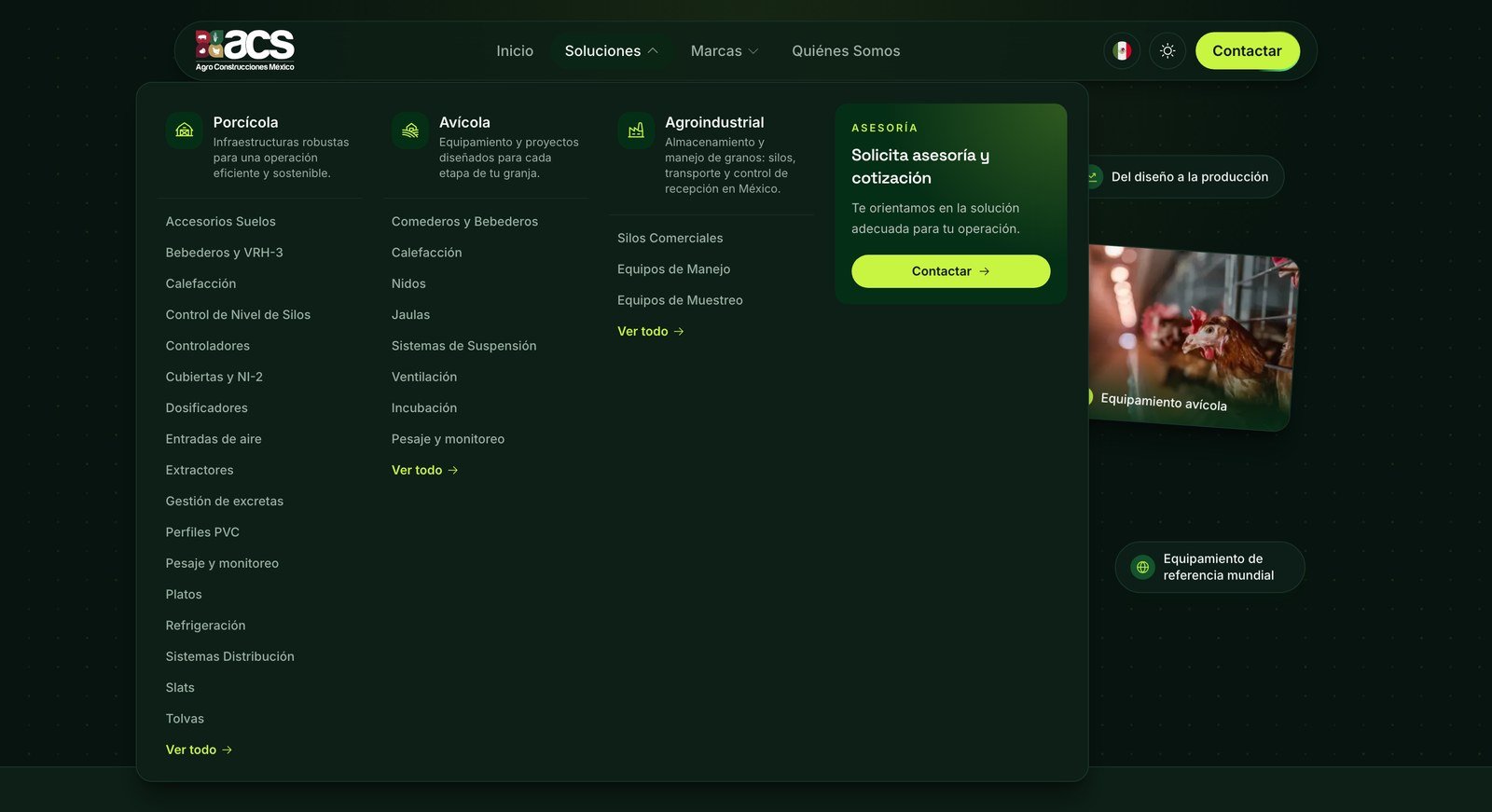Open the Porcícola category heading

pos(245,122)
